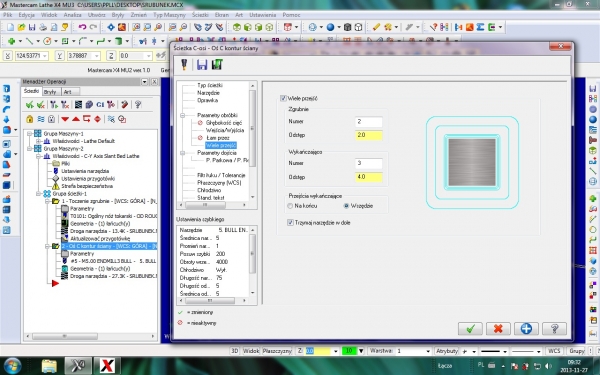Click the save parameters floppy icon in dialog
This screenshot has height=375, width=600.
(x=202, y=65)
